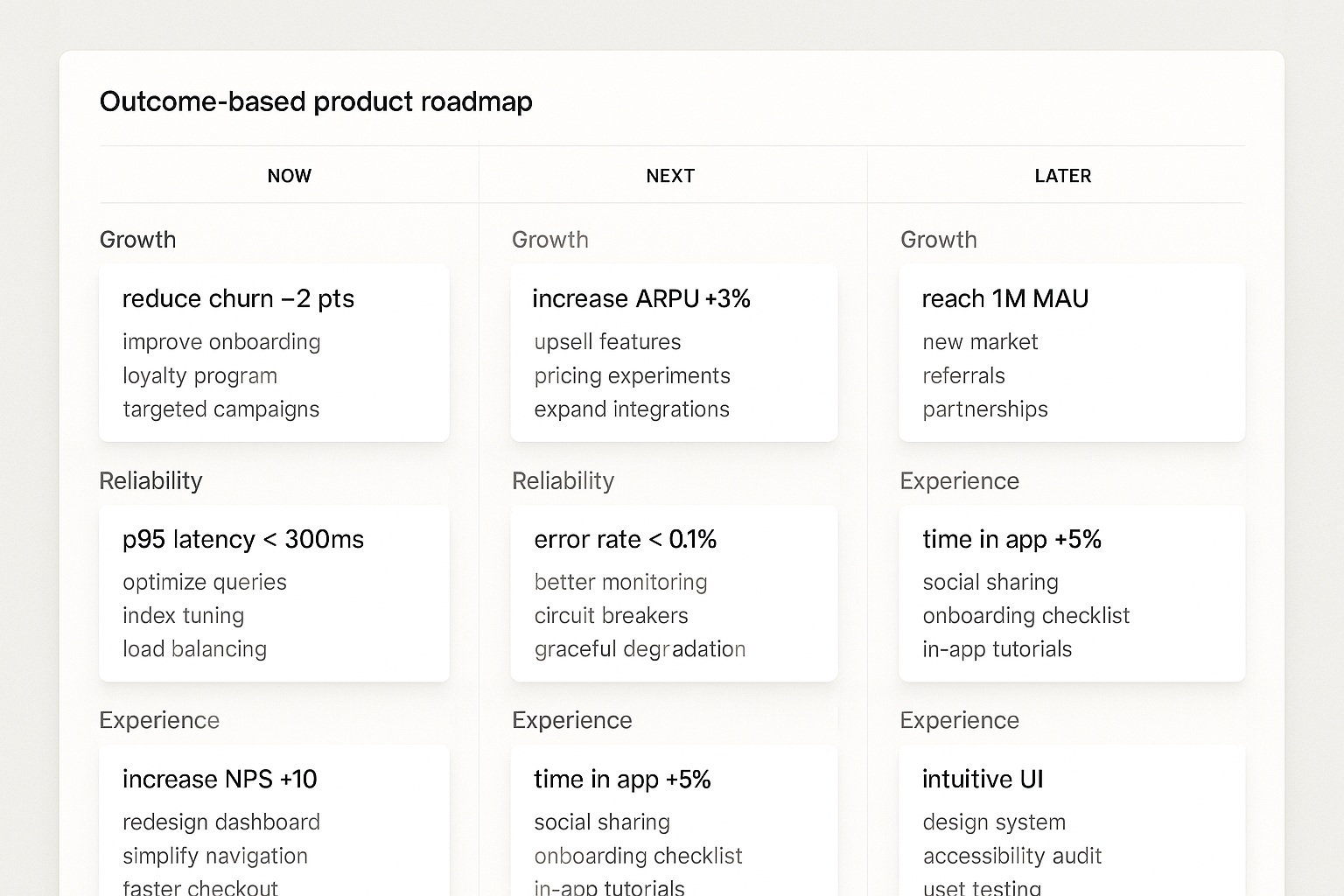The width and height of the screenshot is (1344, 896).
Task: Click the 'simplify navigation' initiative
Action: tap(214, 856)
